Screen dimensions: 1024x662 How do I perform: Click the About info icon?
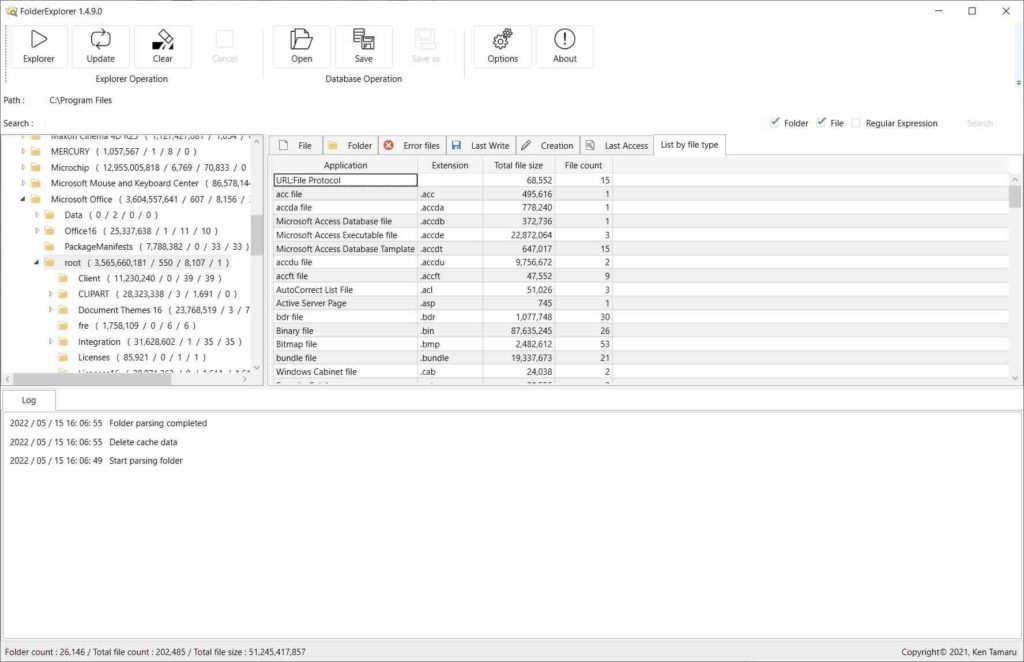564,40
